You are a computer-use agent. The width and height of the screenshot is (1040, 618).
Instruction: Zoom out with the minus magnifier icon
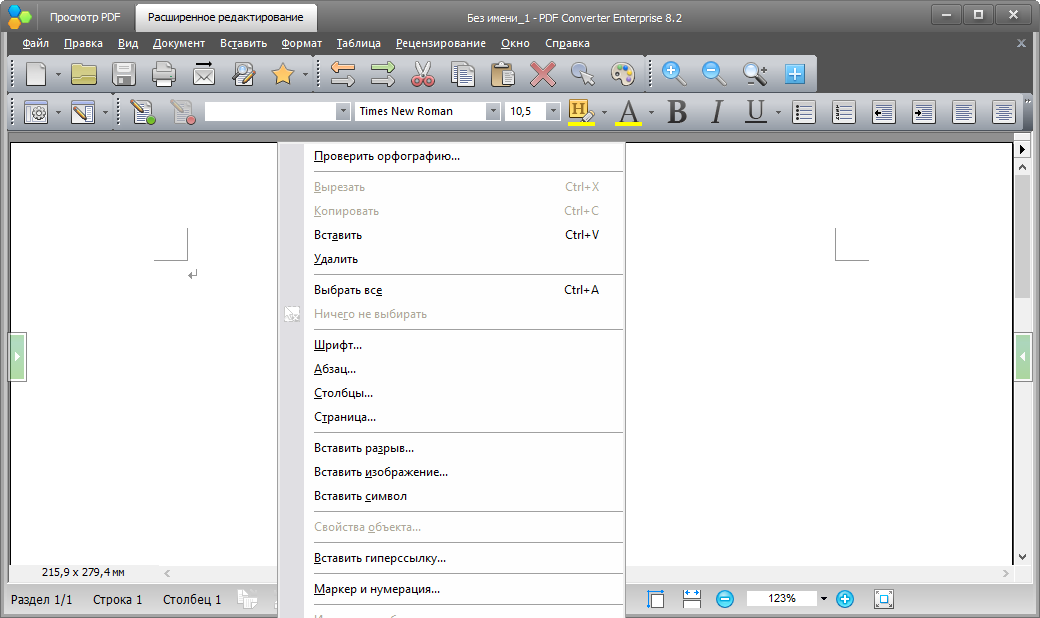pos(714,74)
